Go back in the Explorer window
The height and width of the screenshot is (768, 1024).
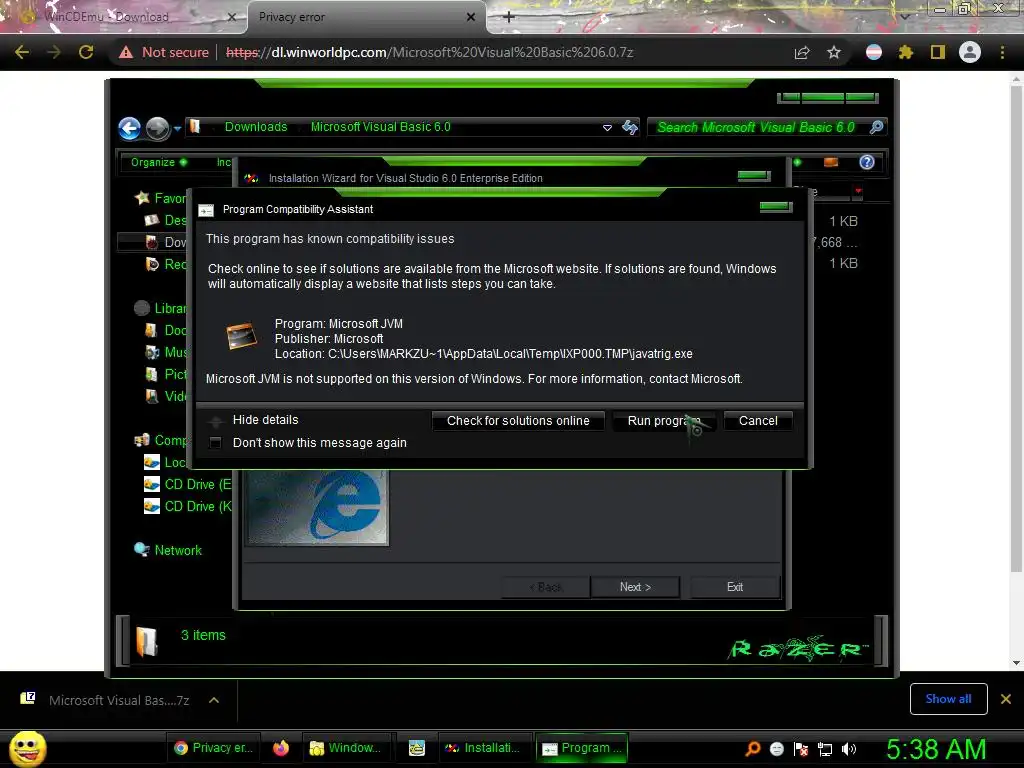pyautogui.click(x=129, y=128)
